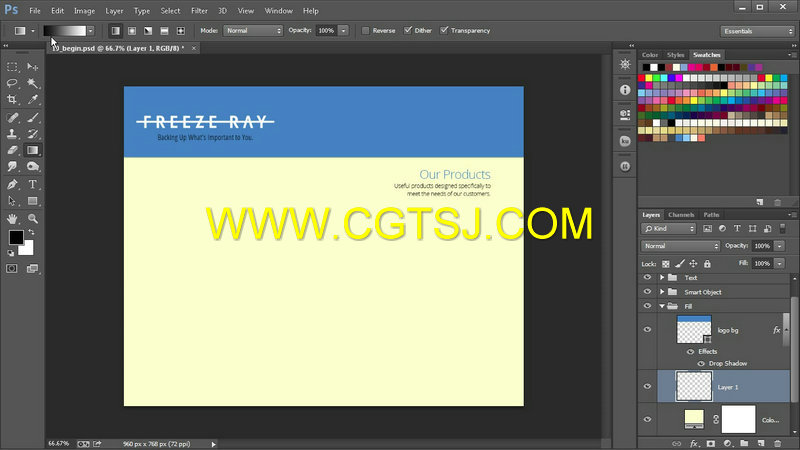Select the Move tool
The height and width of the screenshot is (450, 800).
33,67
